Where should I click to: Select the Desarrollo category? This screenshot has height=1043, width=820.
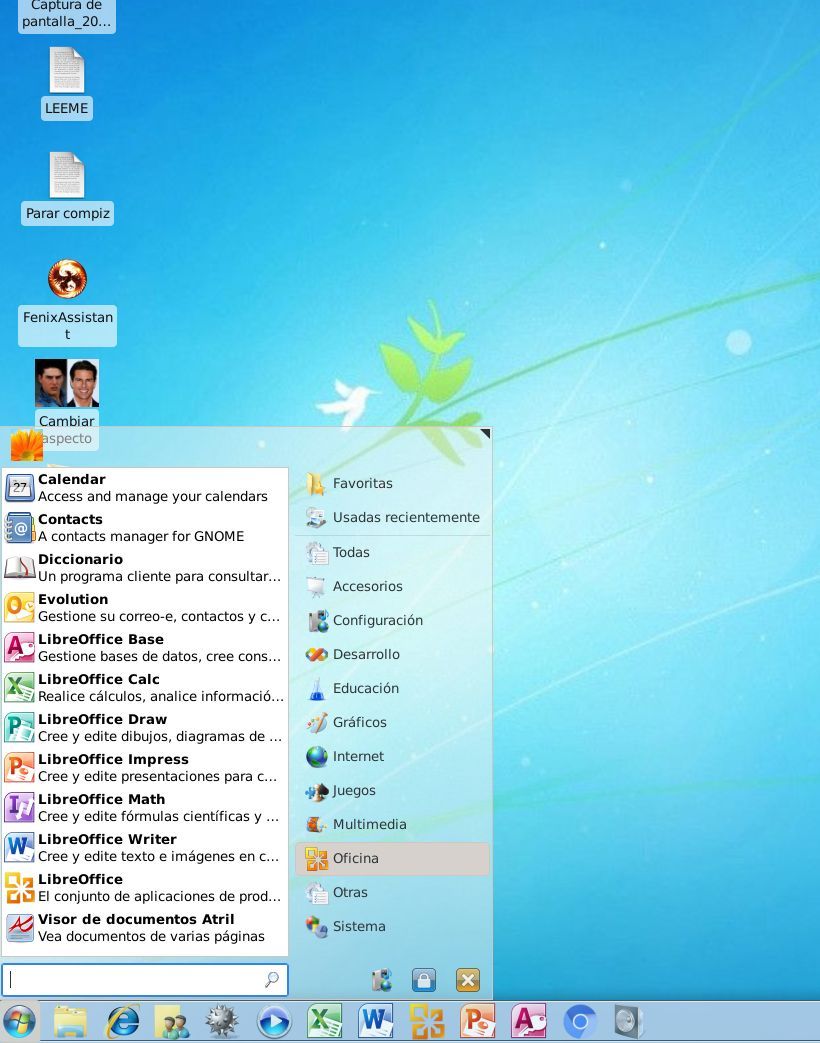pyautogui.click(x=392, y=654)
